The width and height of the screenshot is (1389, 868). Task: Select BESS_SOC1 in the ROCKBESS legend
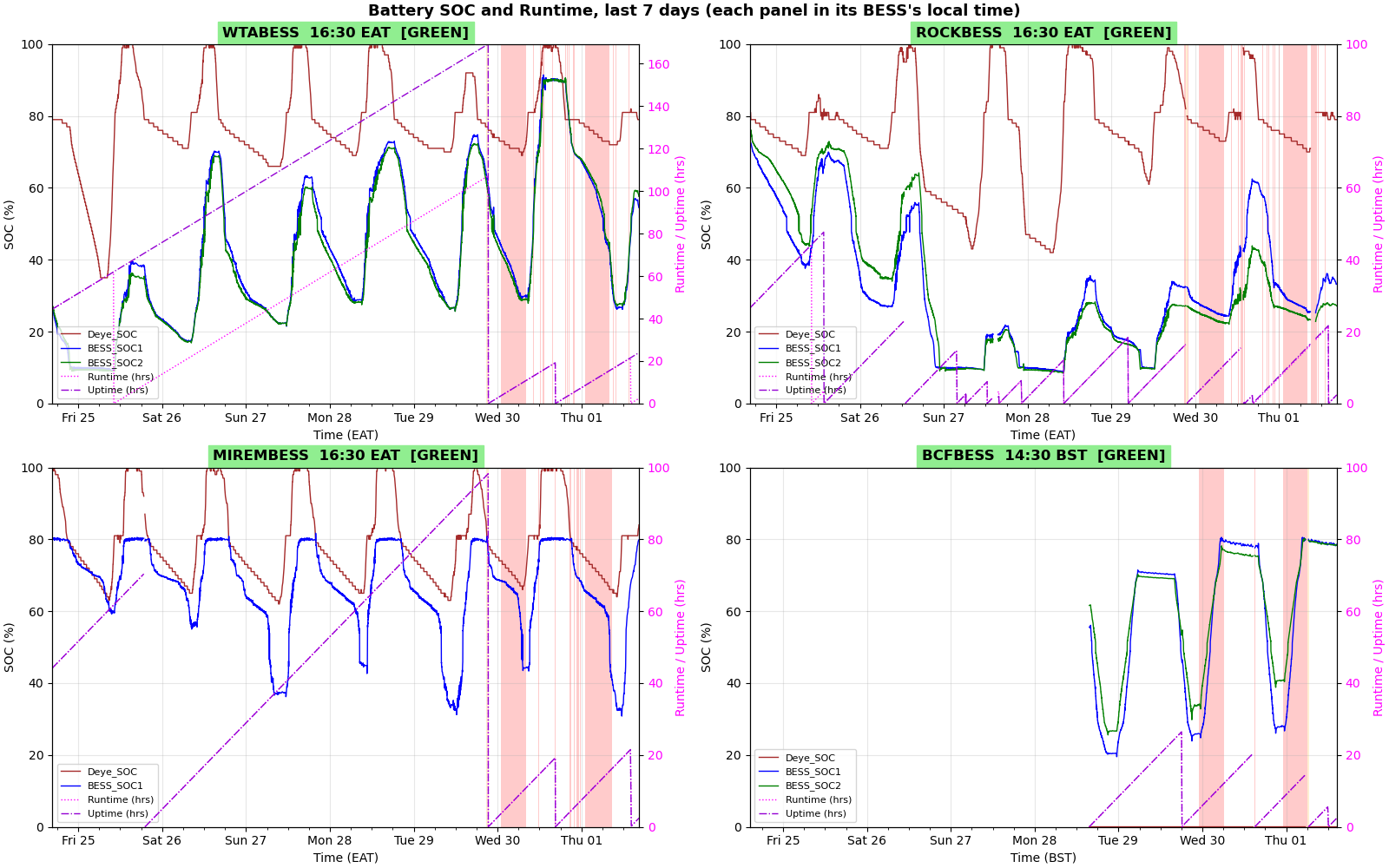pos(813,349)
